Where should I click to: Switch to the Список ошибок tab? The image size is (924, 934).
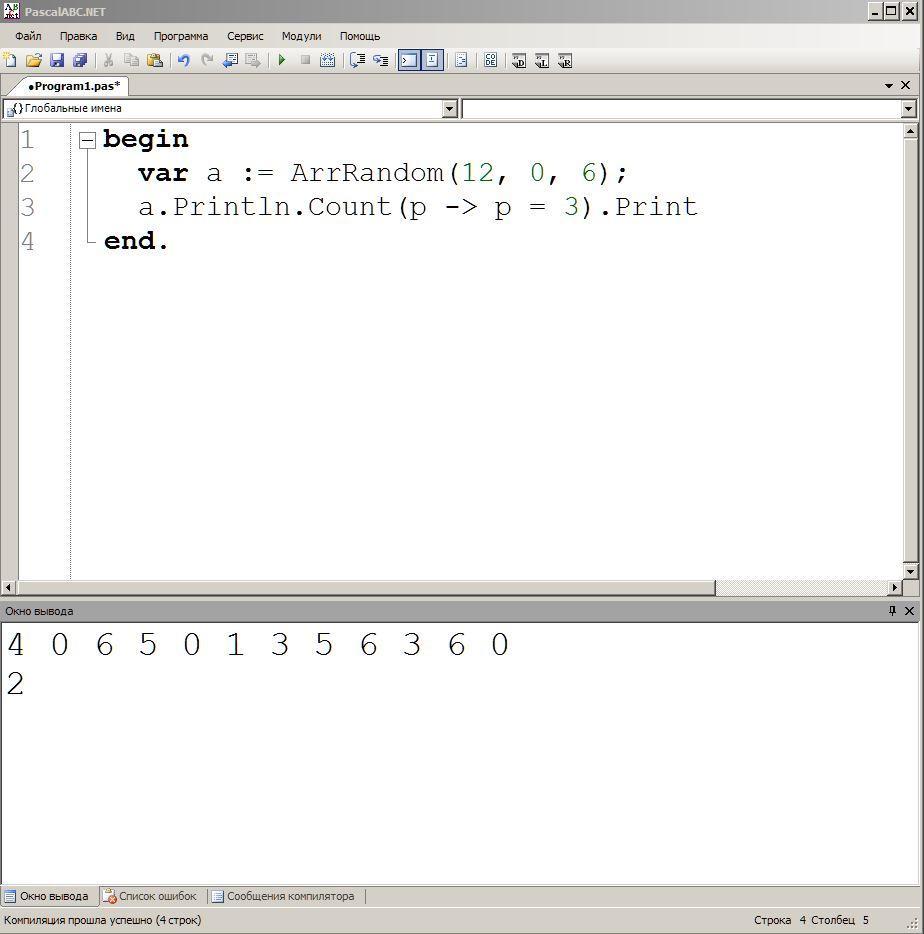151,896
